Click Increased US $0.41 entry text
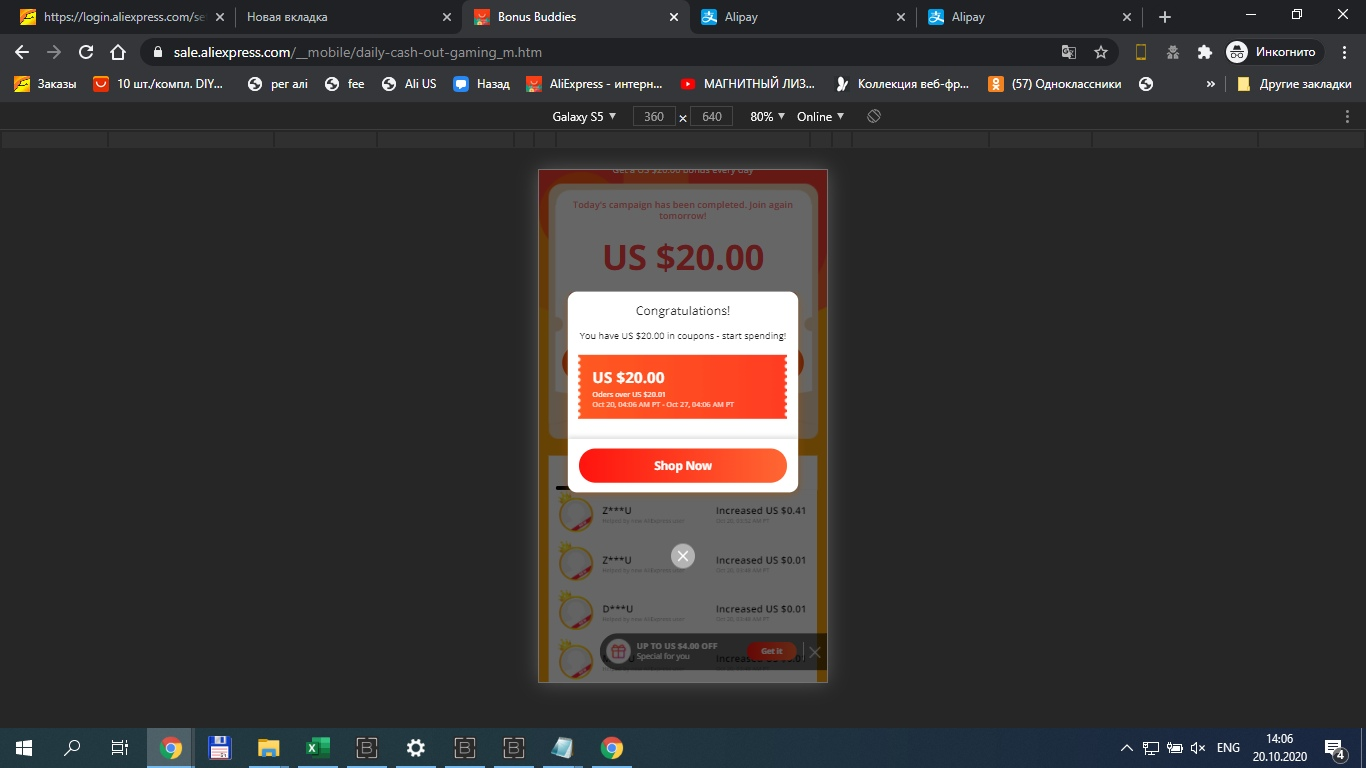The height and width of the screenshot is (768, 1366). coord(761,511)
